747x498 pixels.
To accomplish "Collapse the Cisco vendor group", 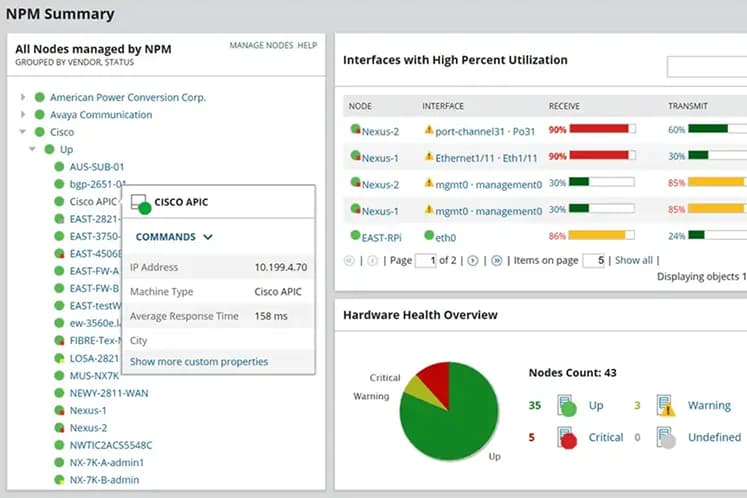I will (x=22, y=132).
